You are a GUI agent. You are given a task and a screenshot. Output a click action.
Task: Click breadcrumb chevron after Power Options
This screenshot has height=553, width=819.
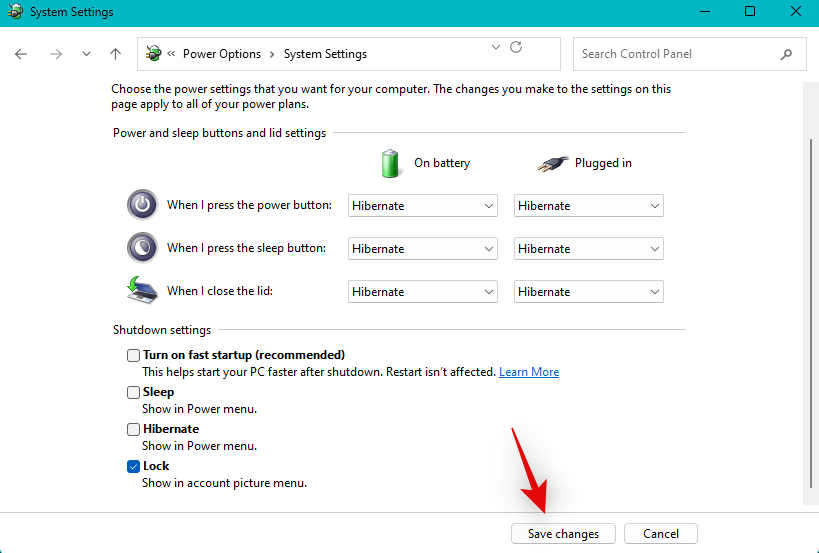tap(272, 54)
